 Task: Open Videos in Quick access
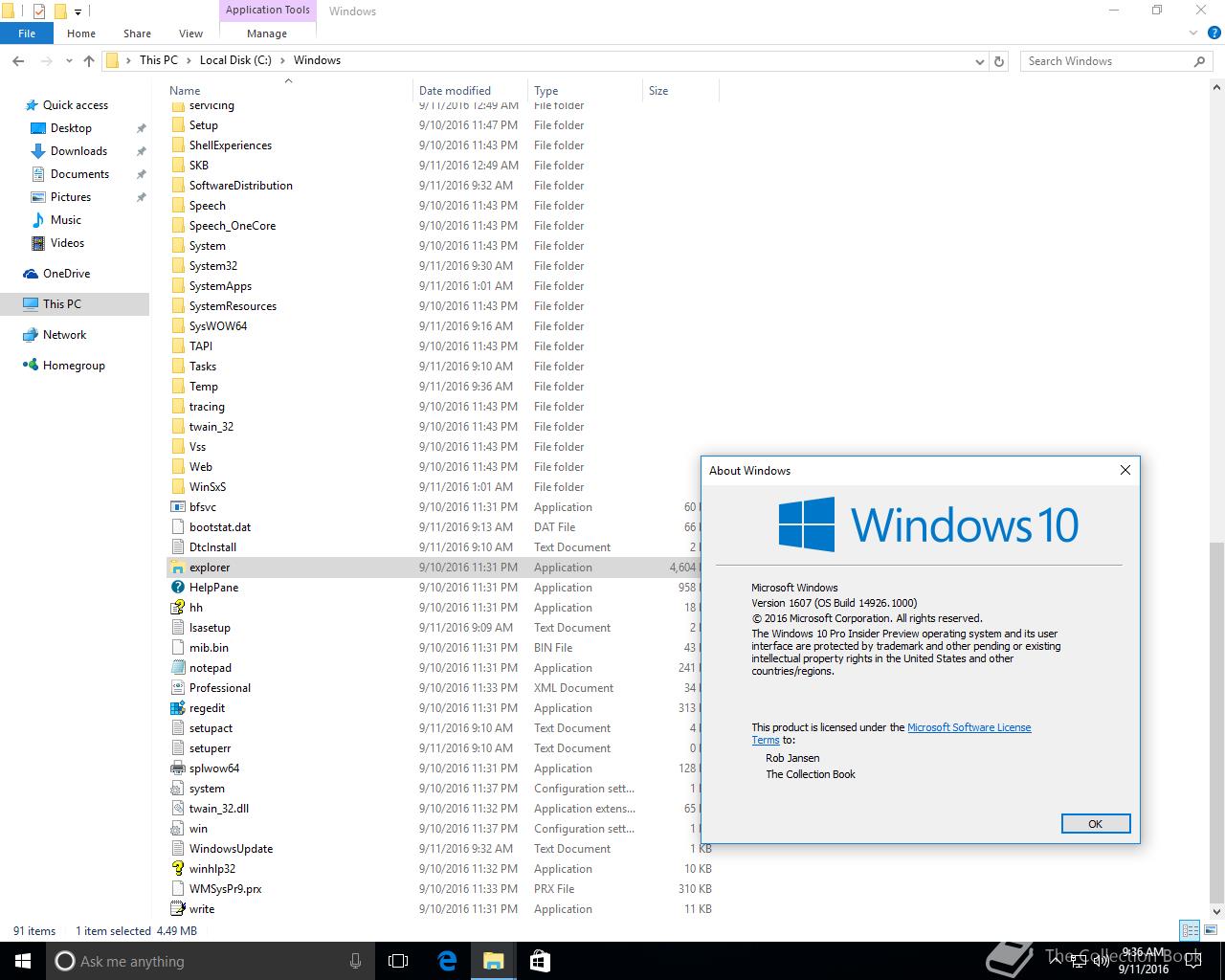(x=67, y=243)
